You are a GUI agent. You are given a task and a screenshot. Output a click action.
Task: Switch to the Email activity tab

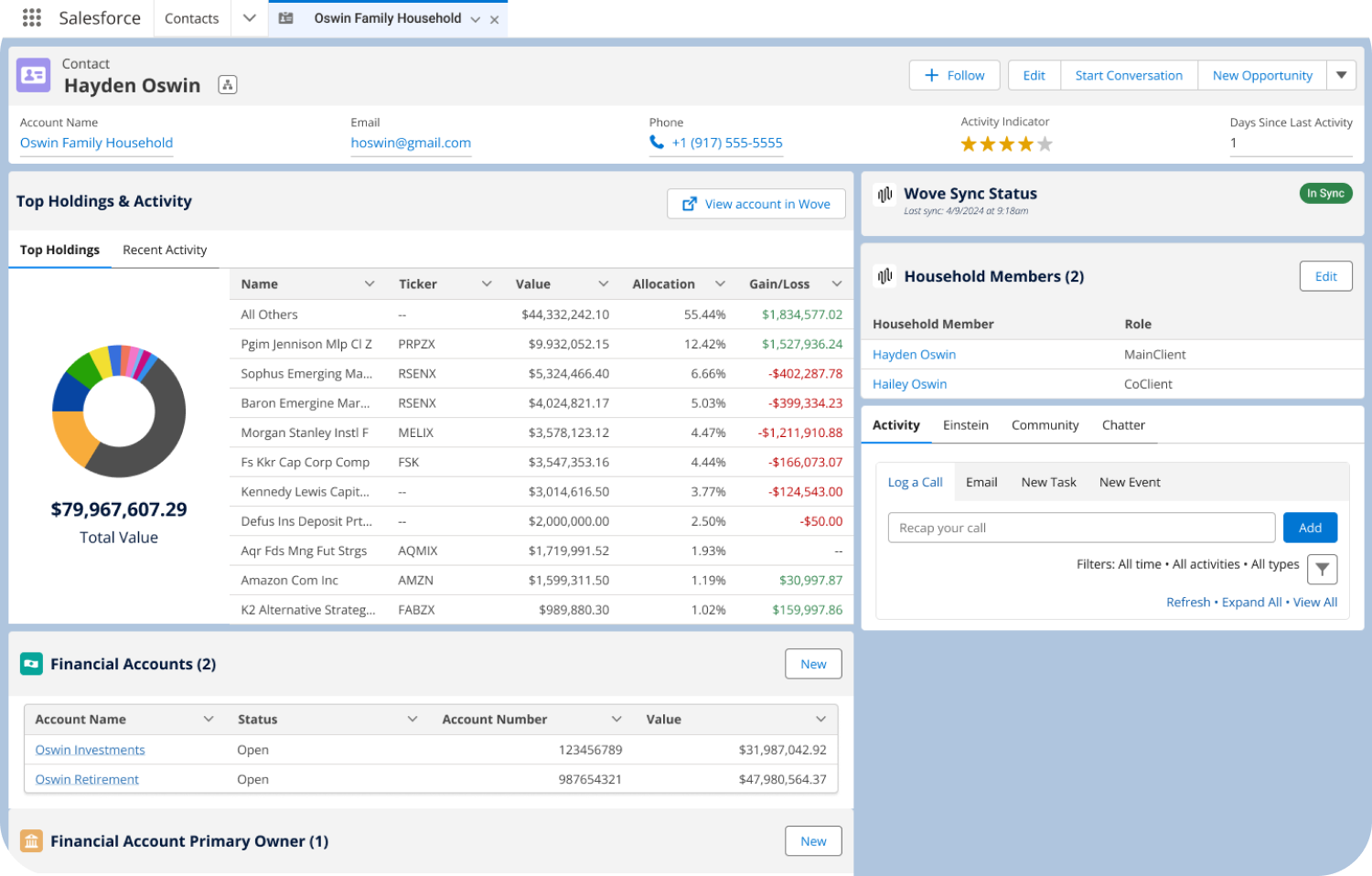click(x=981, y=482)
